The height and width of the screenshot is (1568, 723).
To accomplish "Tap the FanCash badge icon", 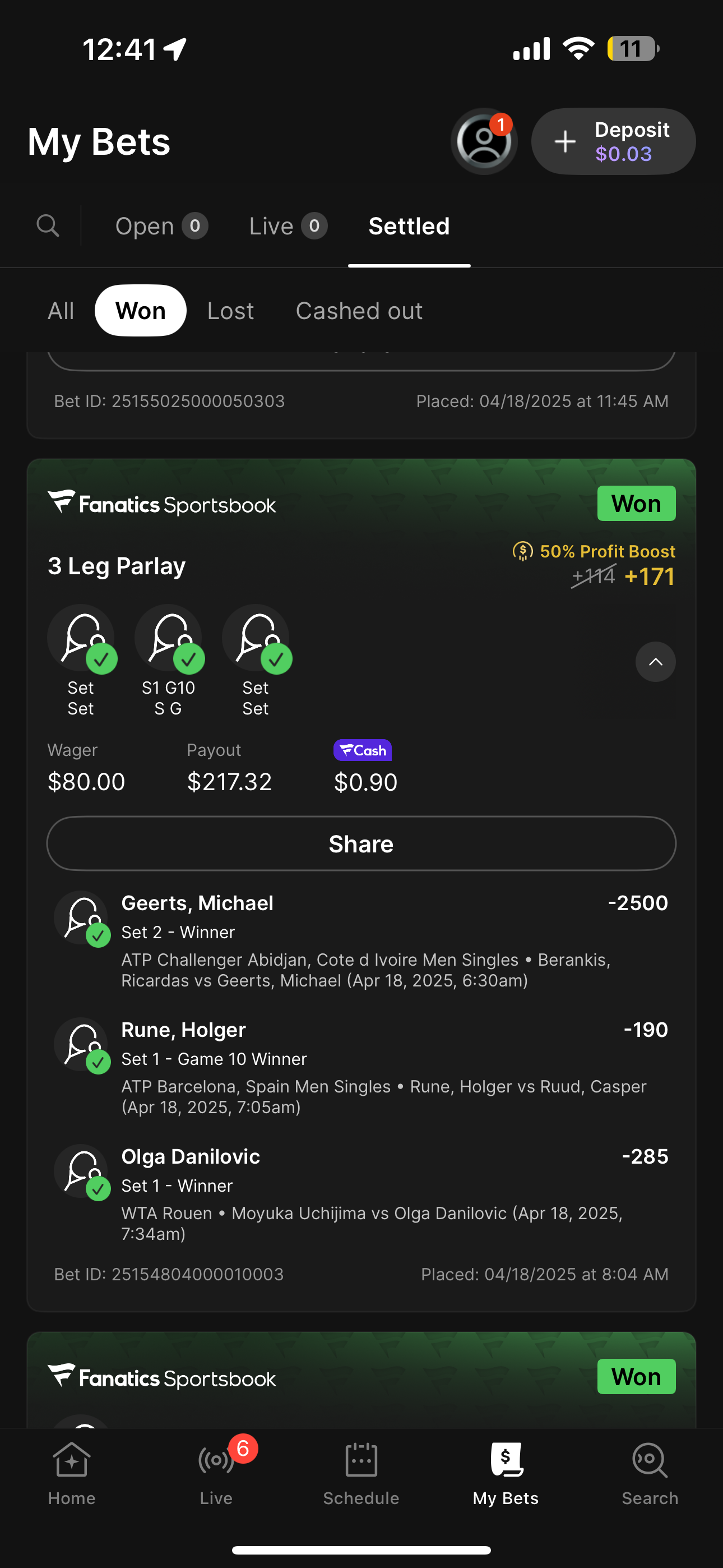I will tap(362, 750).
